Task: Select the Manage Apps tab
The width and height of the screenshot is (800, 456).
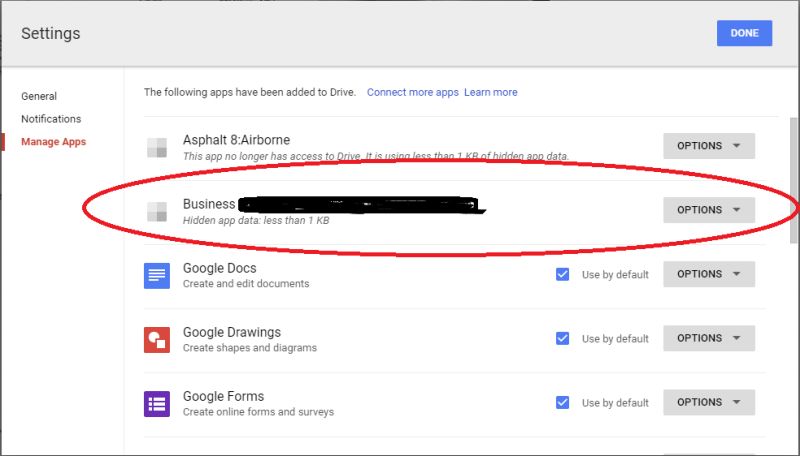Action: click(x=54, y=142)
